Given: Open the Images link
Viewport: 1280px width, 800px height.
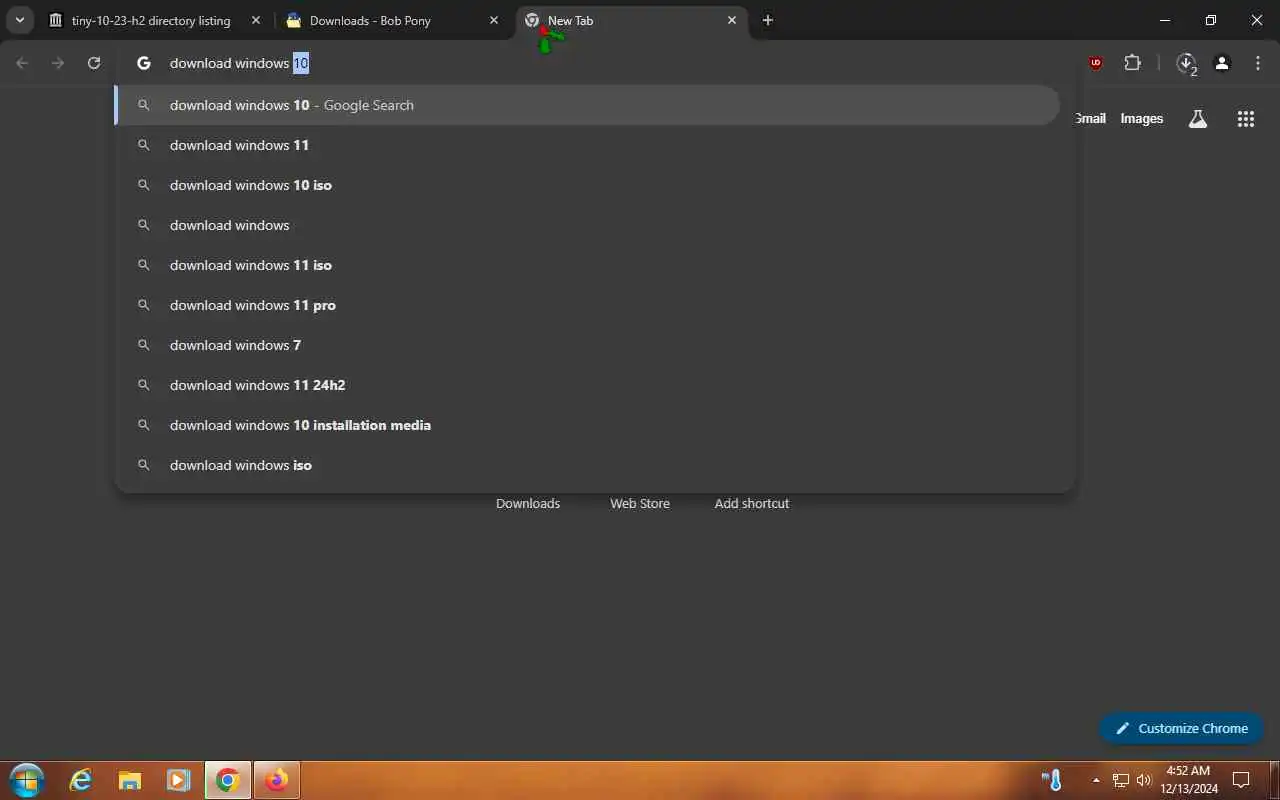Looking at the screenshot, I should point(1141,118).
